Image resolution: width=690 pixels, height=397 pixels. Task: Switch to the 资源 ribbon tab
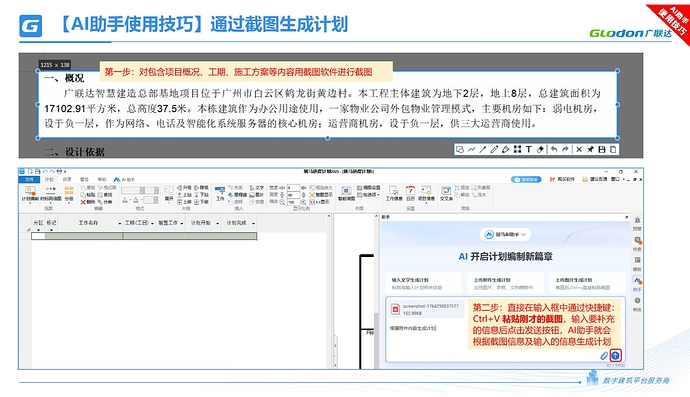[x=66, y=180]
